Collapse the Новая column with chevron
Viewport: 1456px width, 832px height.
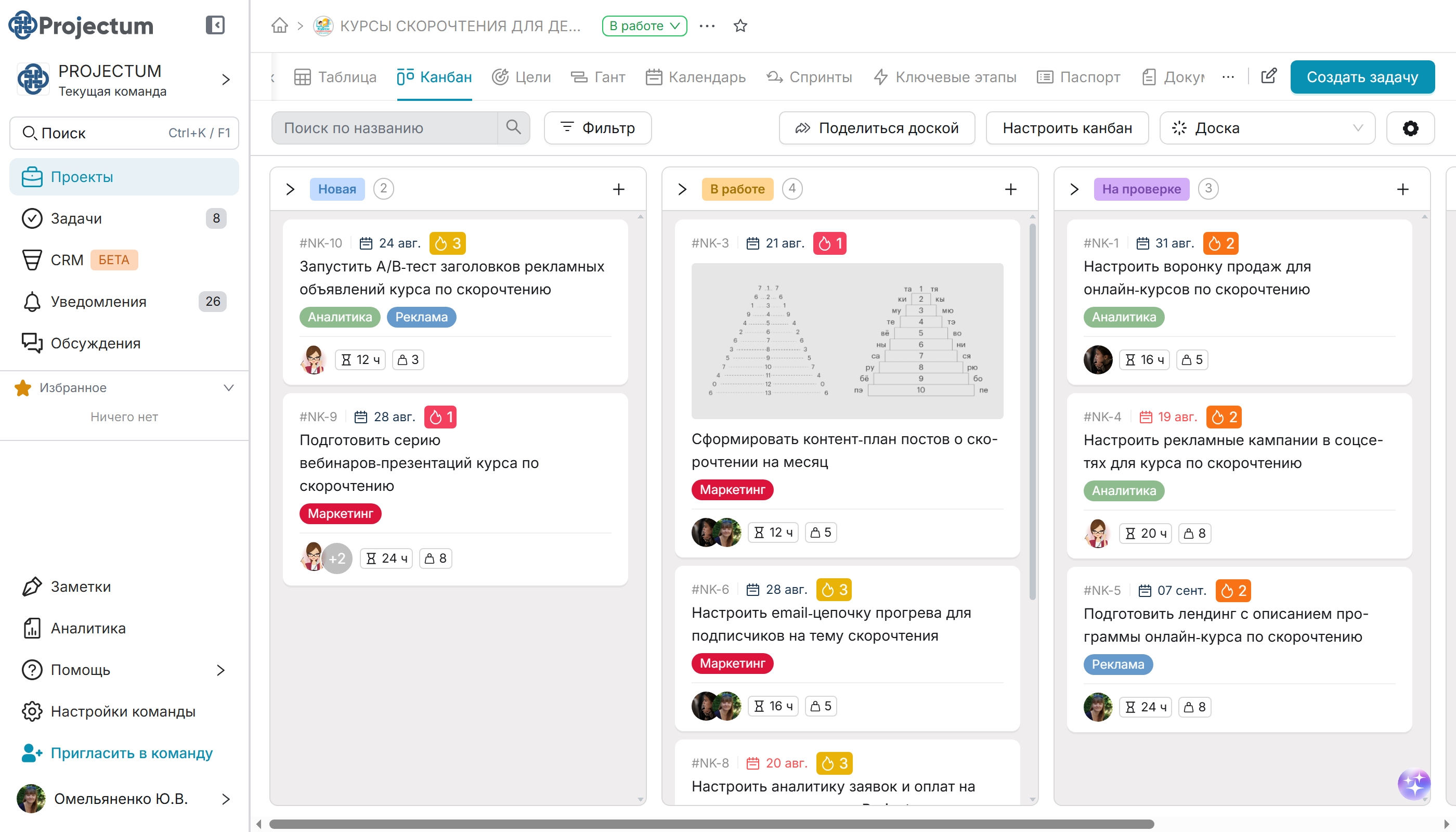290,189
